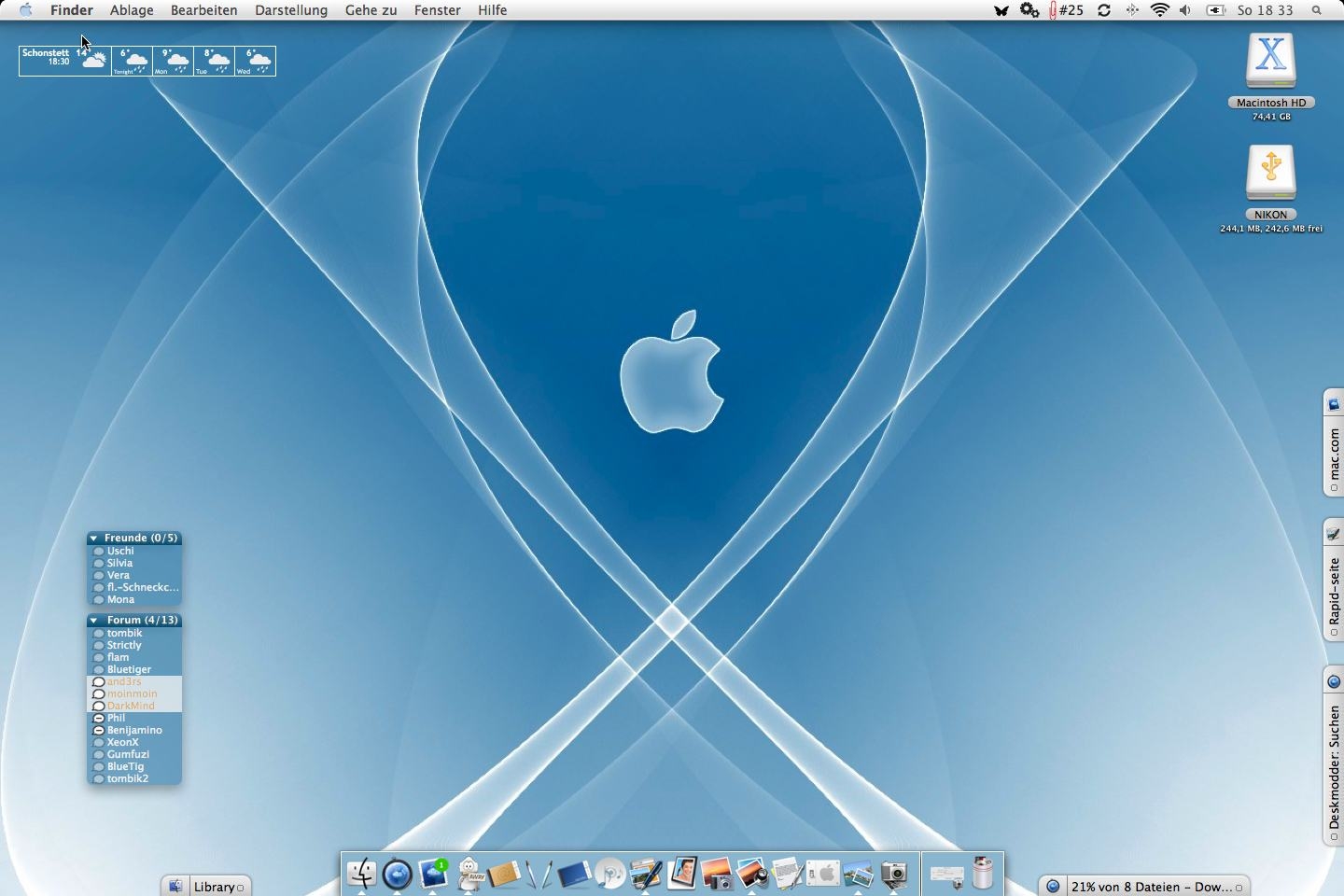The image size is (1344, 896).
Task: Click the Wed forecast in weather widget
Action: (x=255, y=61)
